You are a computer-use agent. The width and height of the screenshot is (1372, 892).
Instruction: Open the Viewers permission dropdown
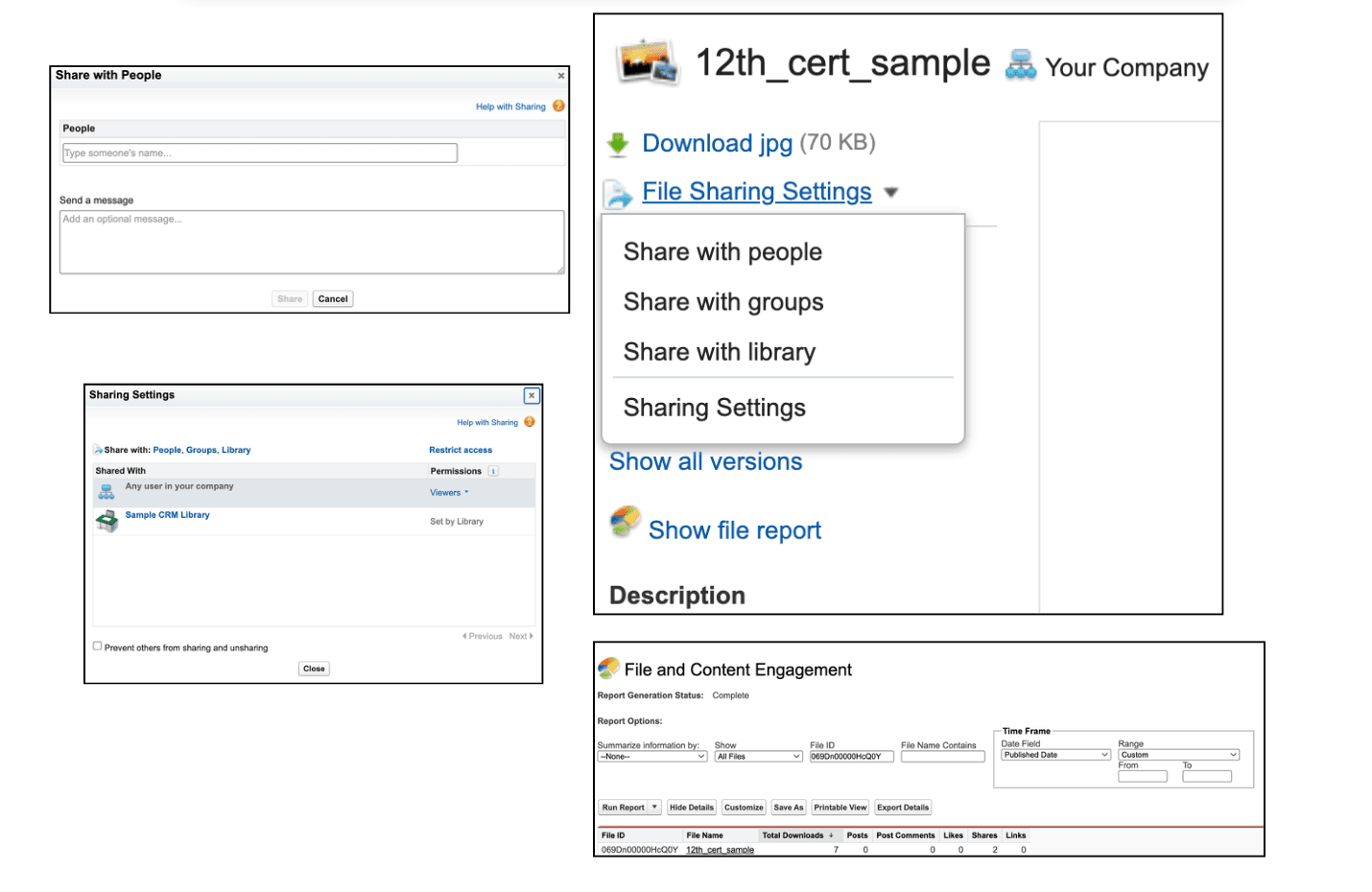click(449, 493)
